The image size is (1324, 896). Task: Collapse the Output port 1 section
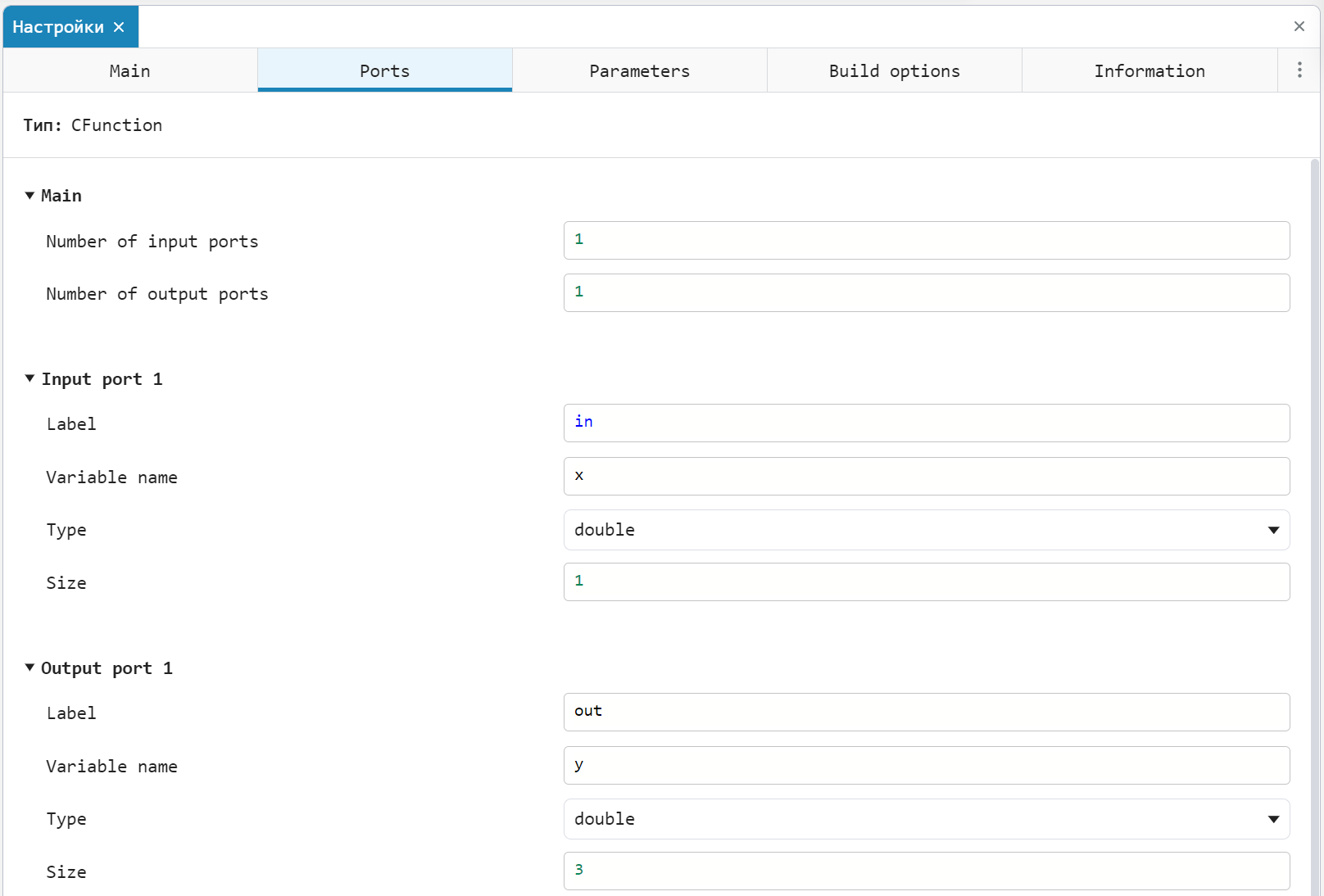29,668
